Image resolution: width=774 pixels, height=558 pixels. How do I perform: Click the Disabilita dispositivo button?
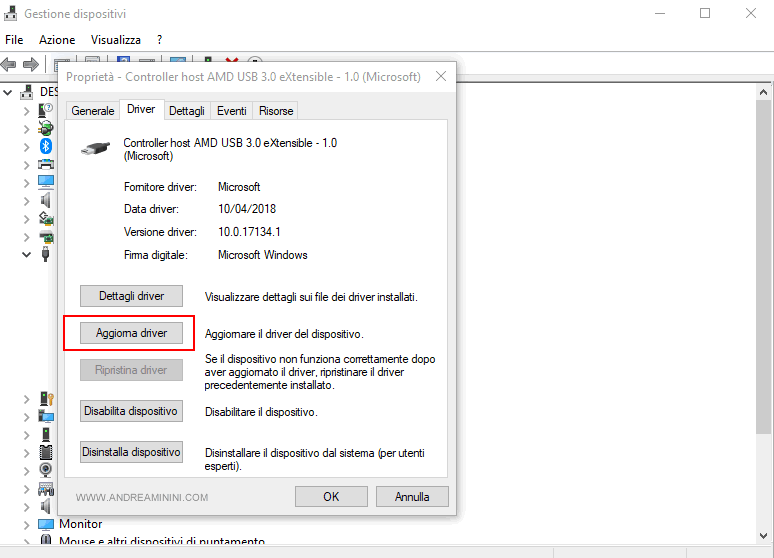(131, 411)
